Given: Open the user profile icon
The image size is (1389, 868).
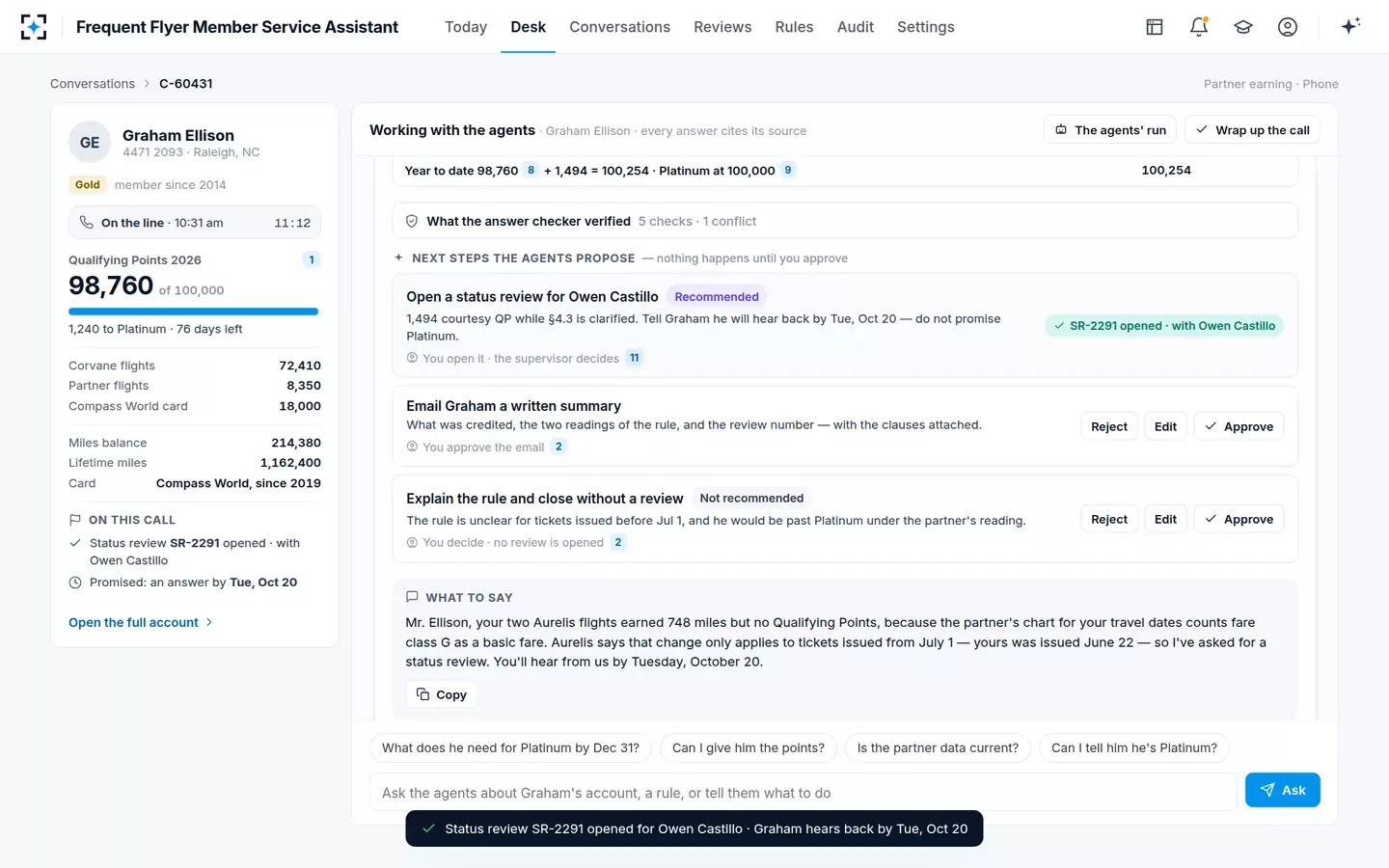Looking at the screenshot, I should 1288,27.
